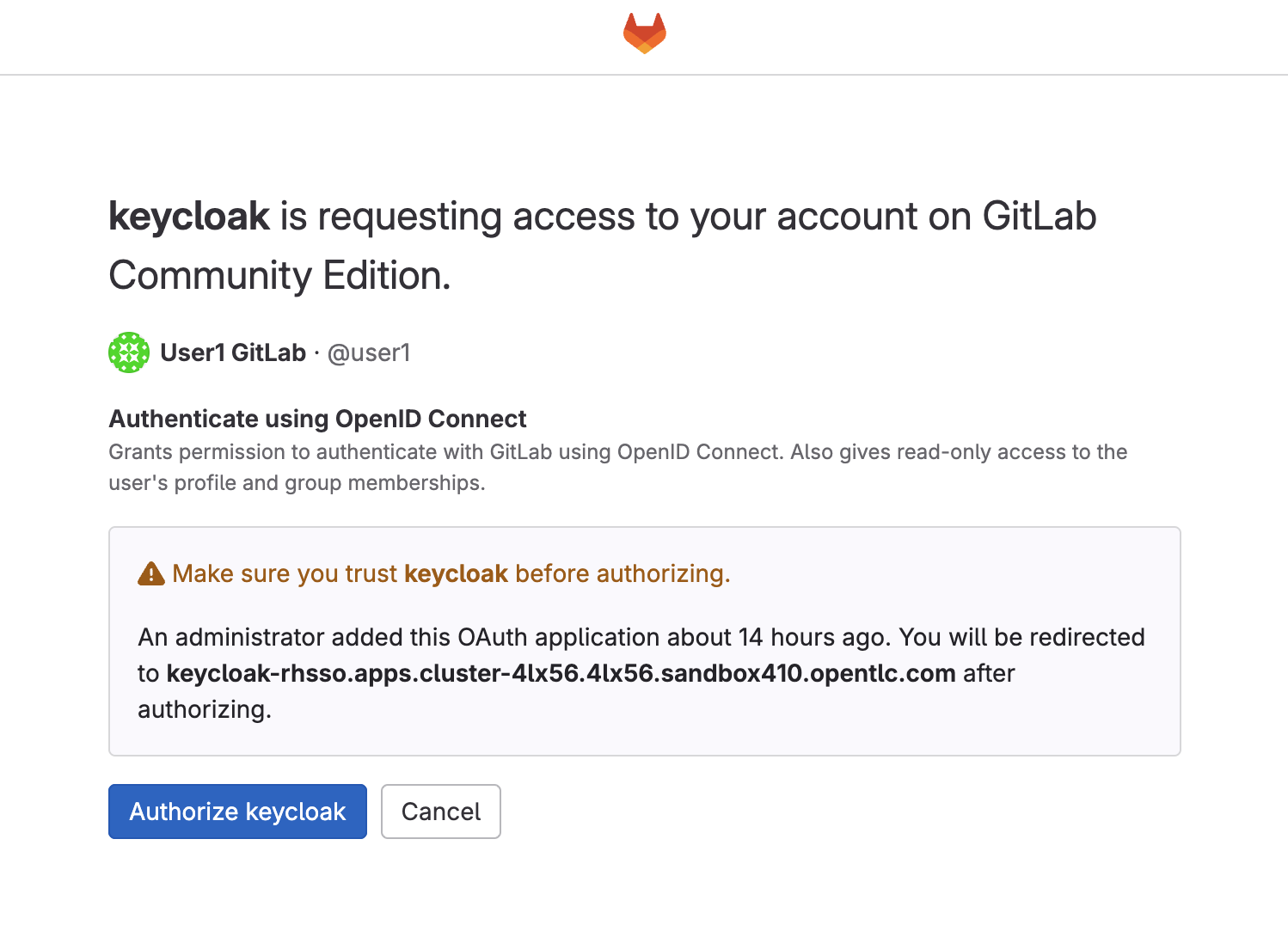This screenshot has width=1288, height=925.
Task: Click the orange warning triangle icon
Action: (x=151, y=573)
